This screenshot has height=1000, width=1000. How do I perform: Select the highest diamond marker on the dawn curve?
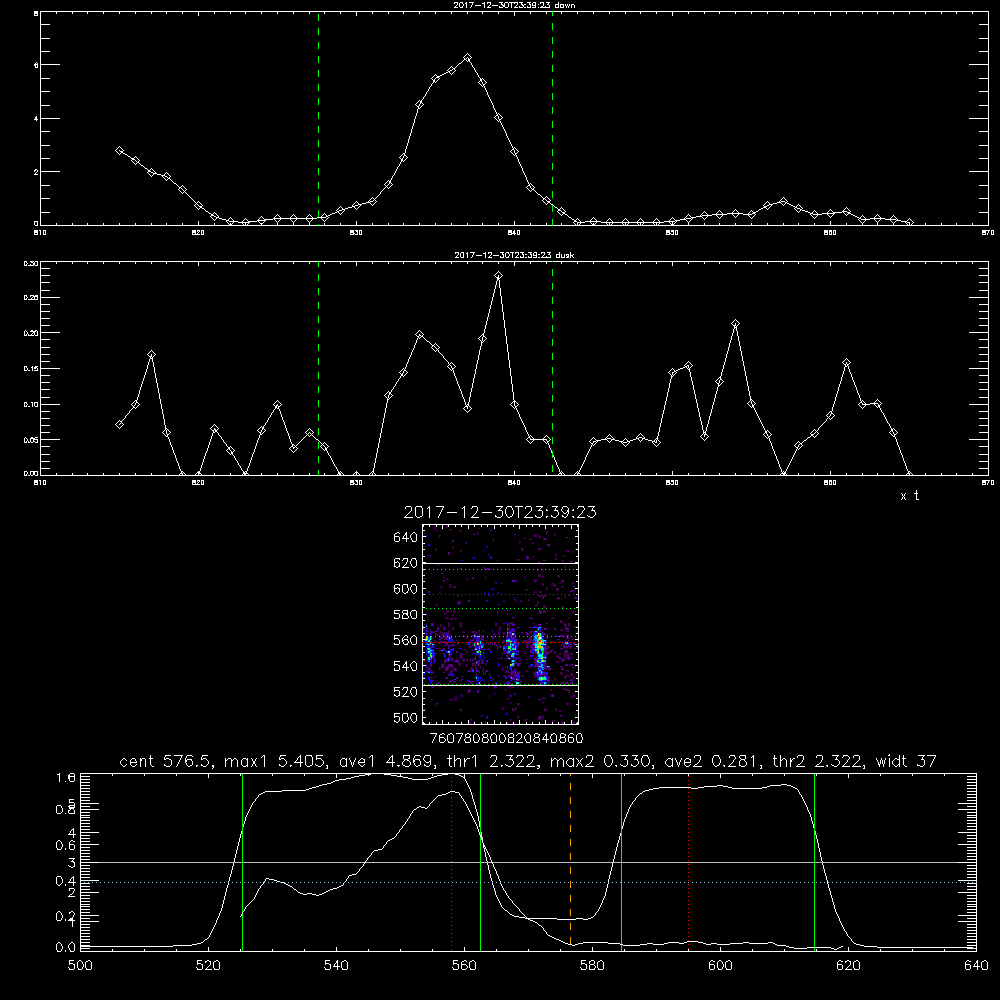[x=467, y=57]
